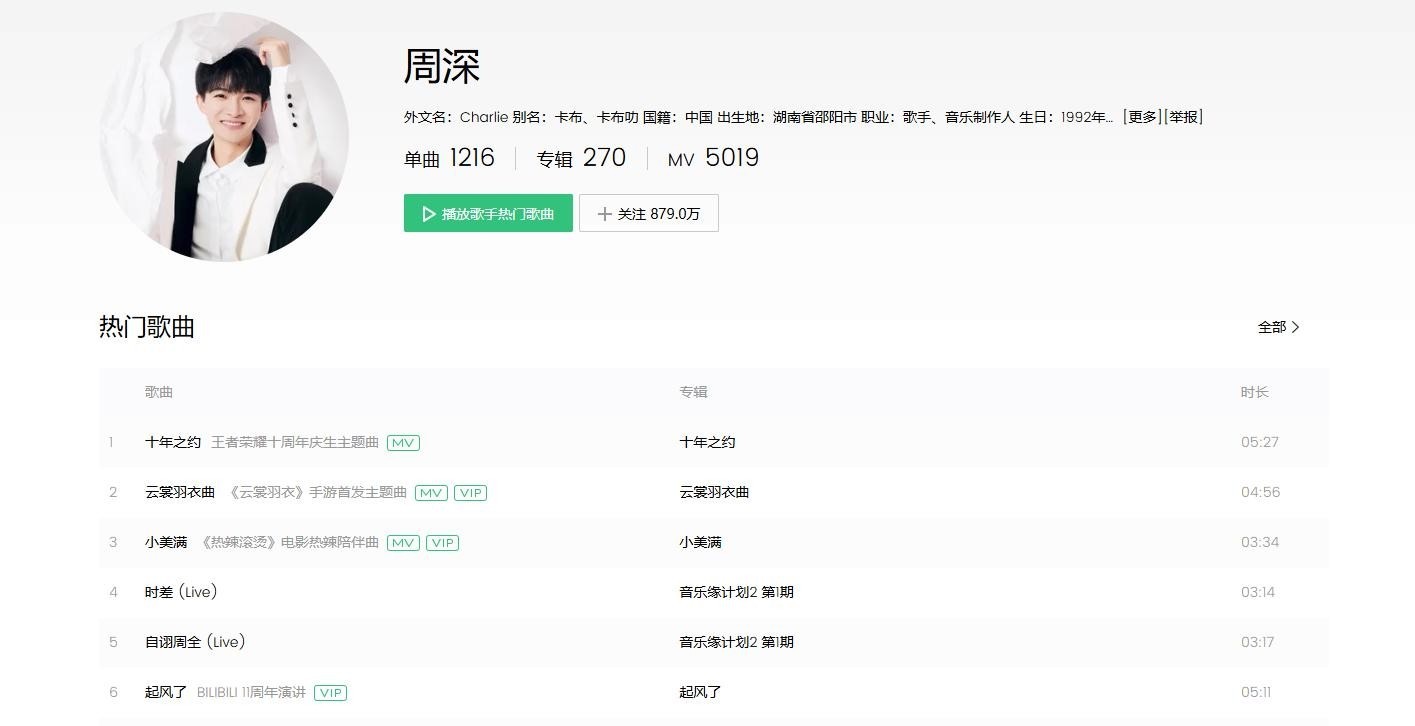Open the 专辑 270 albums tab
Screen dimensions: 1415x726
coord(581,158)
